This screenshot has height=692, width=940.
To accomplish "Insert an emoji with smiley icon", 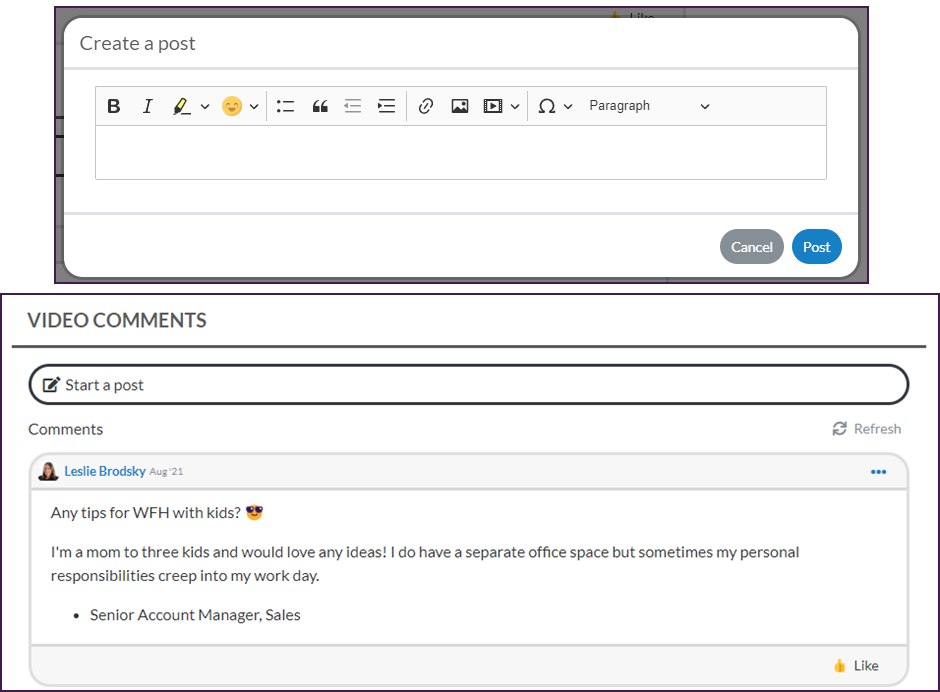I will coord(232,106).
